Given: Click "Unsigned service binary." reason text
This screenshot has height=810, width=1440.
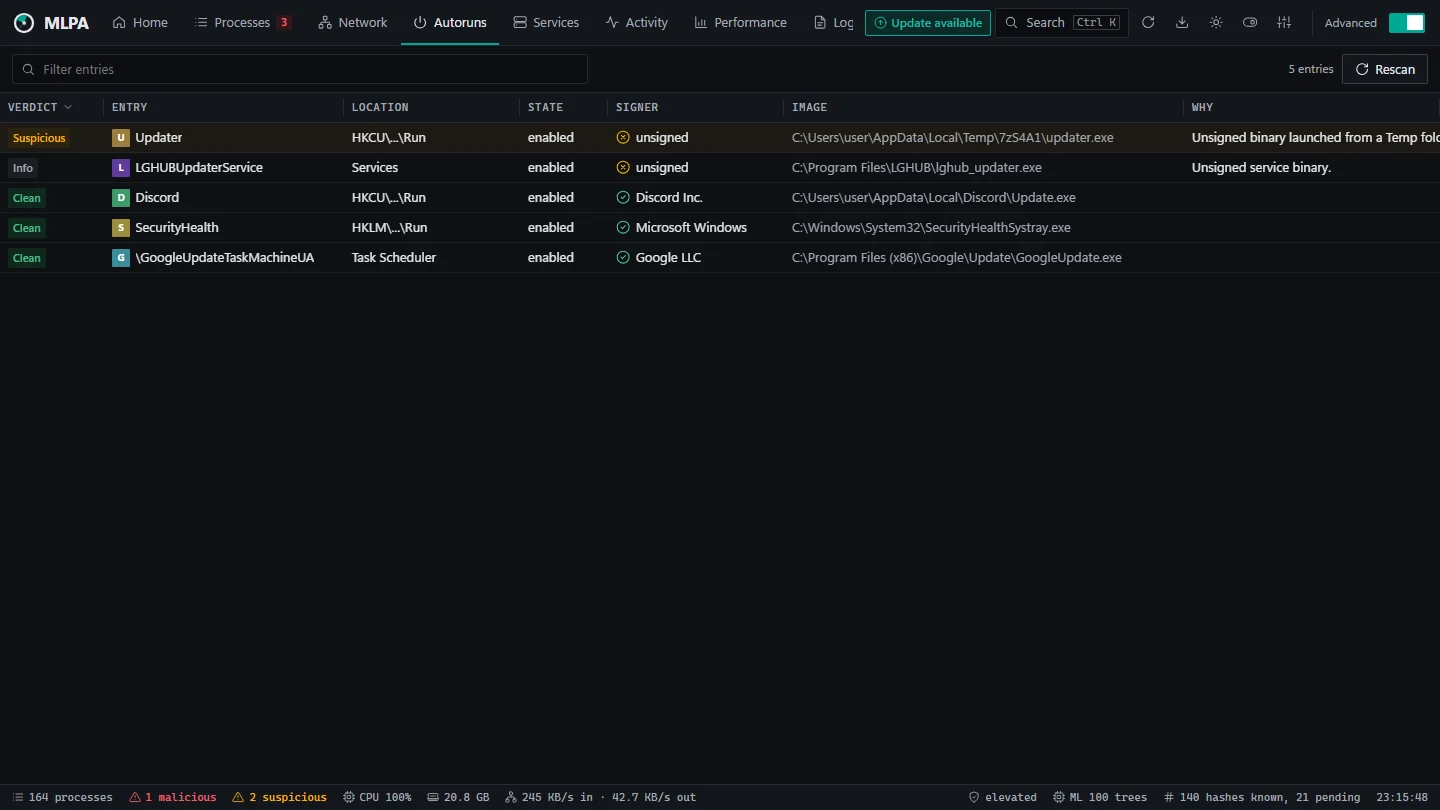Looking at the screenshot, I should click(1262, 168).
